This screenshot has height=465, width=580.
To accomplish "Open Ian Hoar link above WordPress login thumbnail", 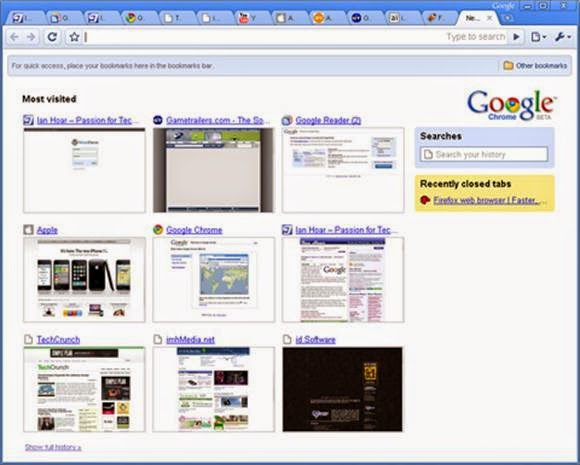I will click(x=88, y=120).
